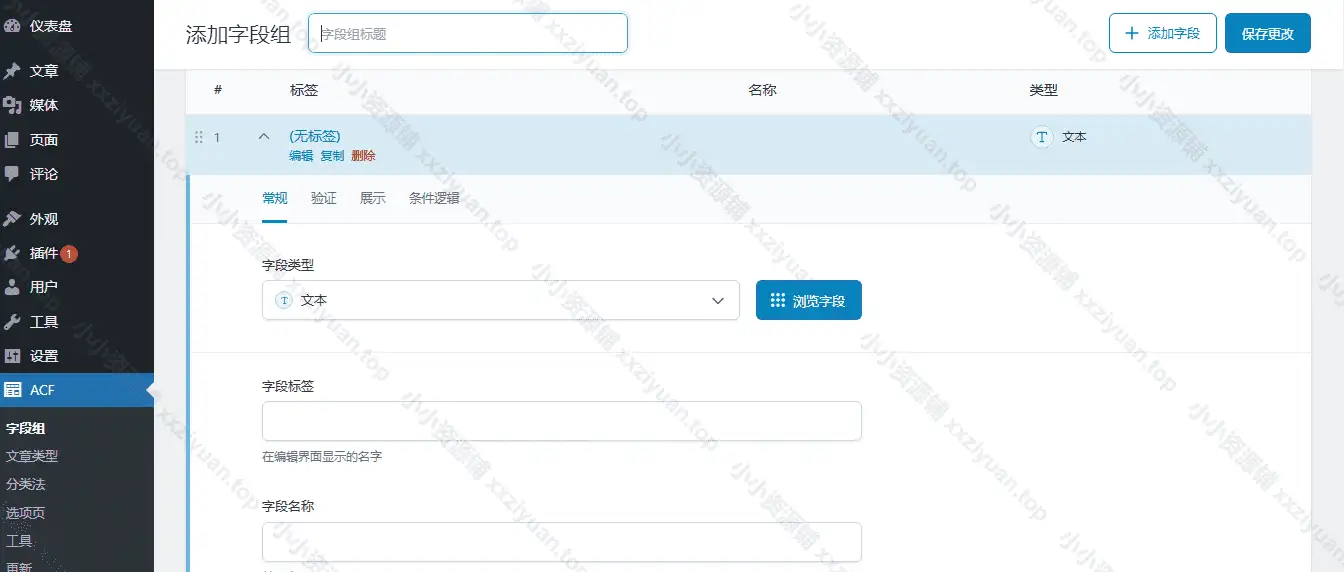Focus the 字段组标题 title input
The image size is (1344, 572).
(467, 33)
